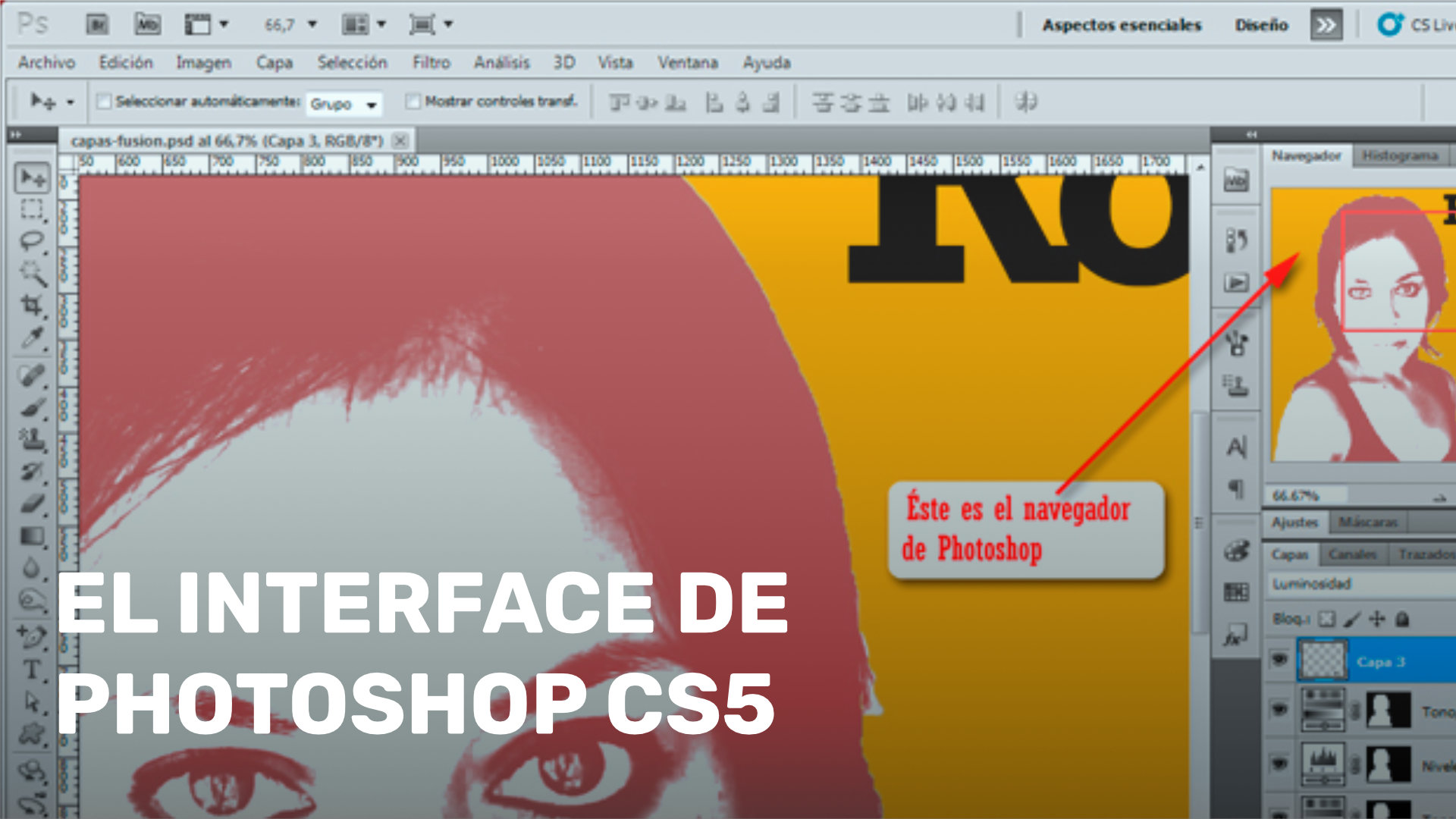The image size is (1456, 819).
Task: Open the Ventana menu
Action: 687,62
